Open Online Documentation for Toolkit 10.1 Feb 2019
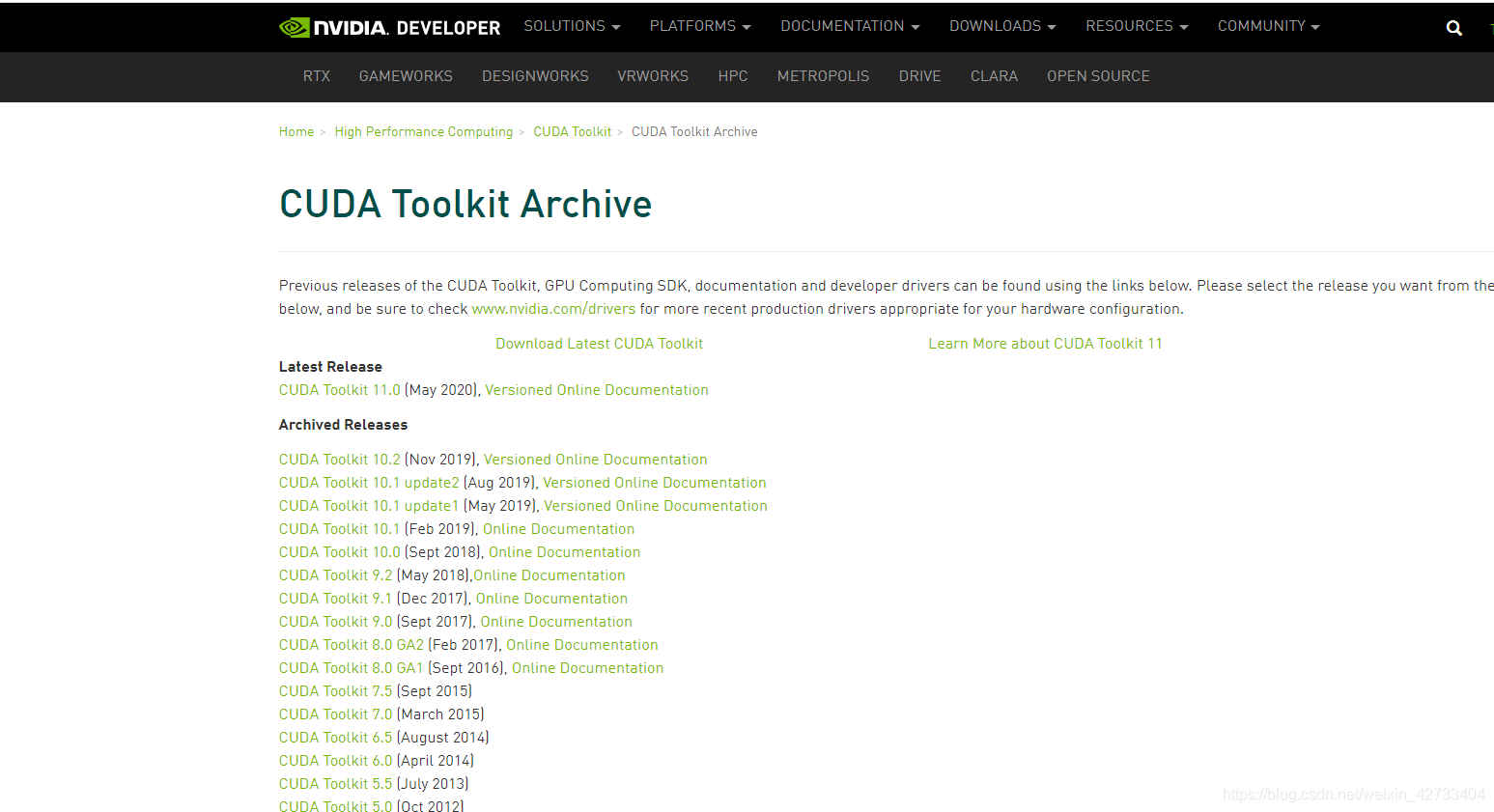Image resolution: width=1494 pixels, height=812 pixels. [558, 529]
